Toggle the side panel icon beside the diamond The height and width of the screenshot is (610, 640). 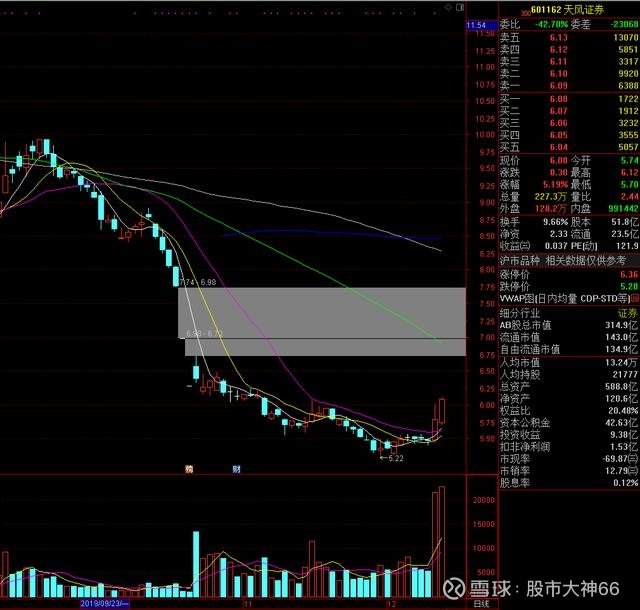point(460,7)
